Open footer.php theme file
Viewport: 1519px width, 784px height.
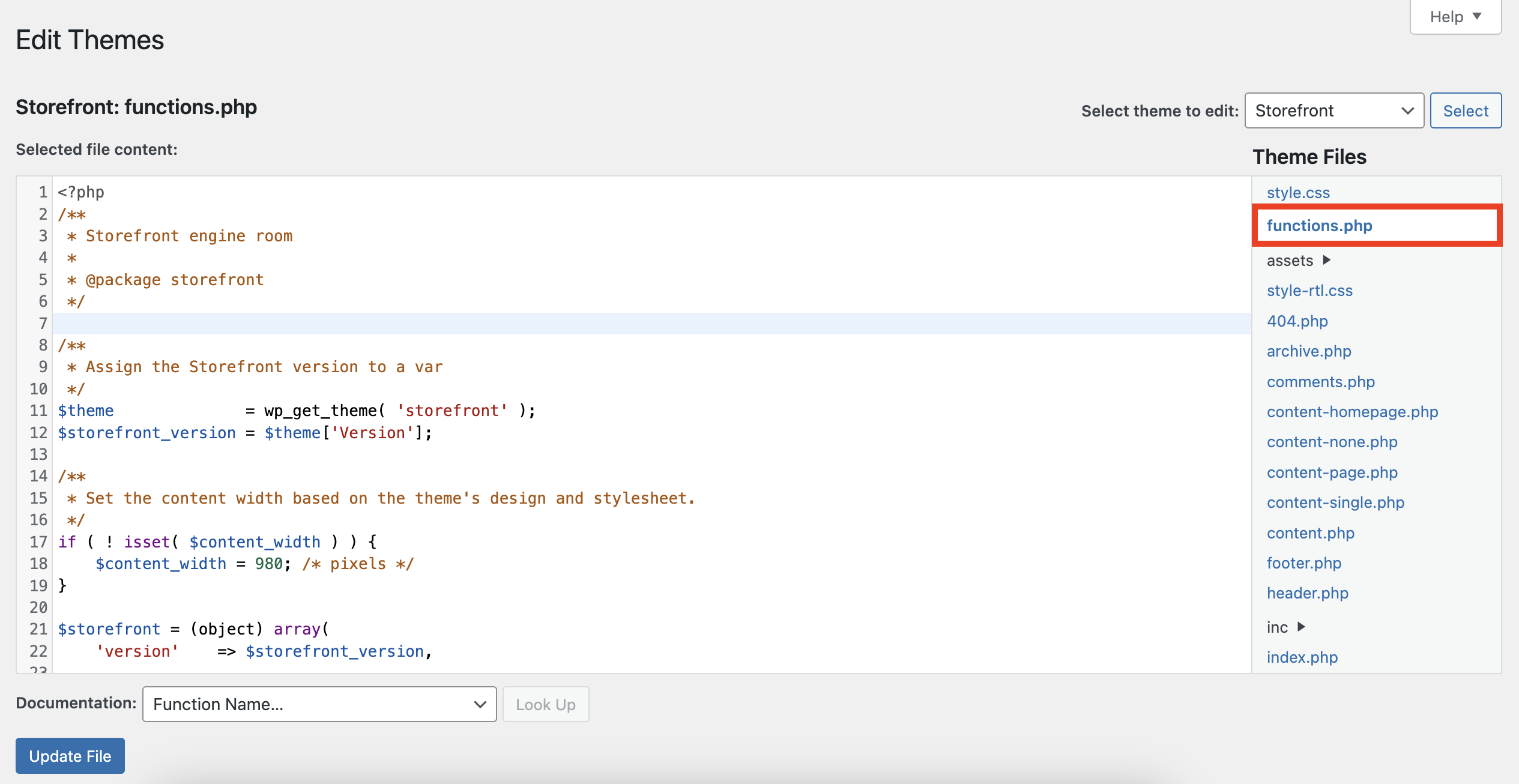coord(1303,563)
